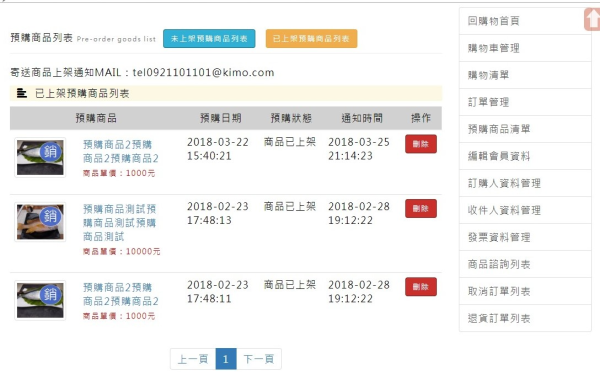The width and height of the screenshot is (600, 385).
Task: Open 取消訂單列表 in the sidebar
Action: tap(525, 292)
